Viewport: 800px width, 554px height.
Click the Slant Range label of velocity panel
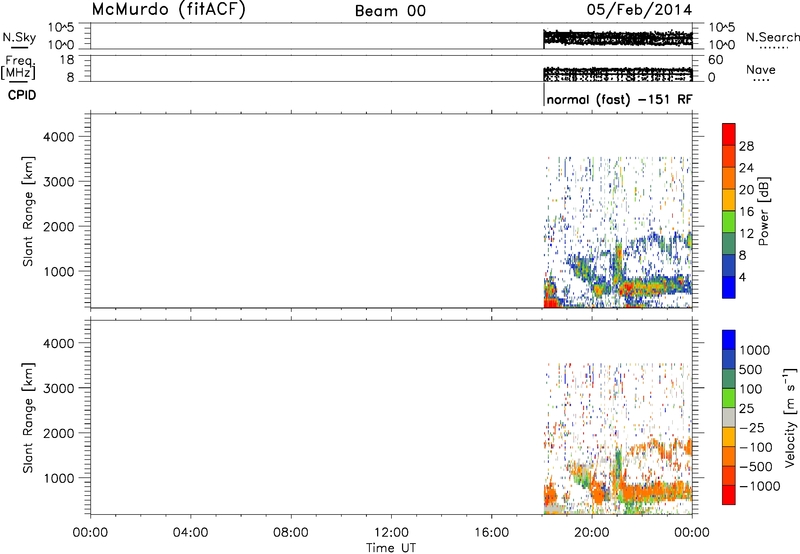pos(29,418)
